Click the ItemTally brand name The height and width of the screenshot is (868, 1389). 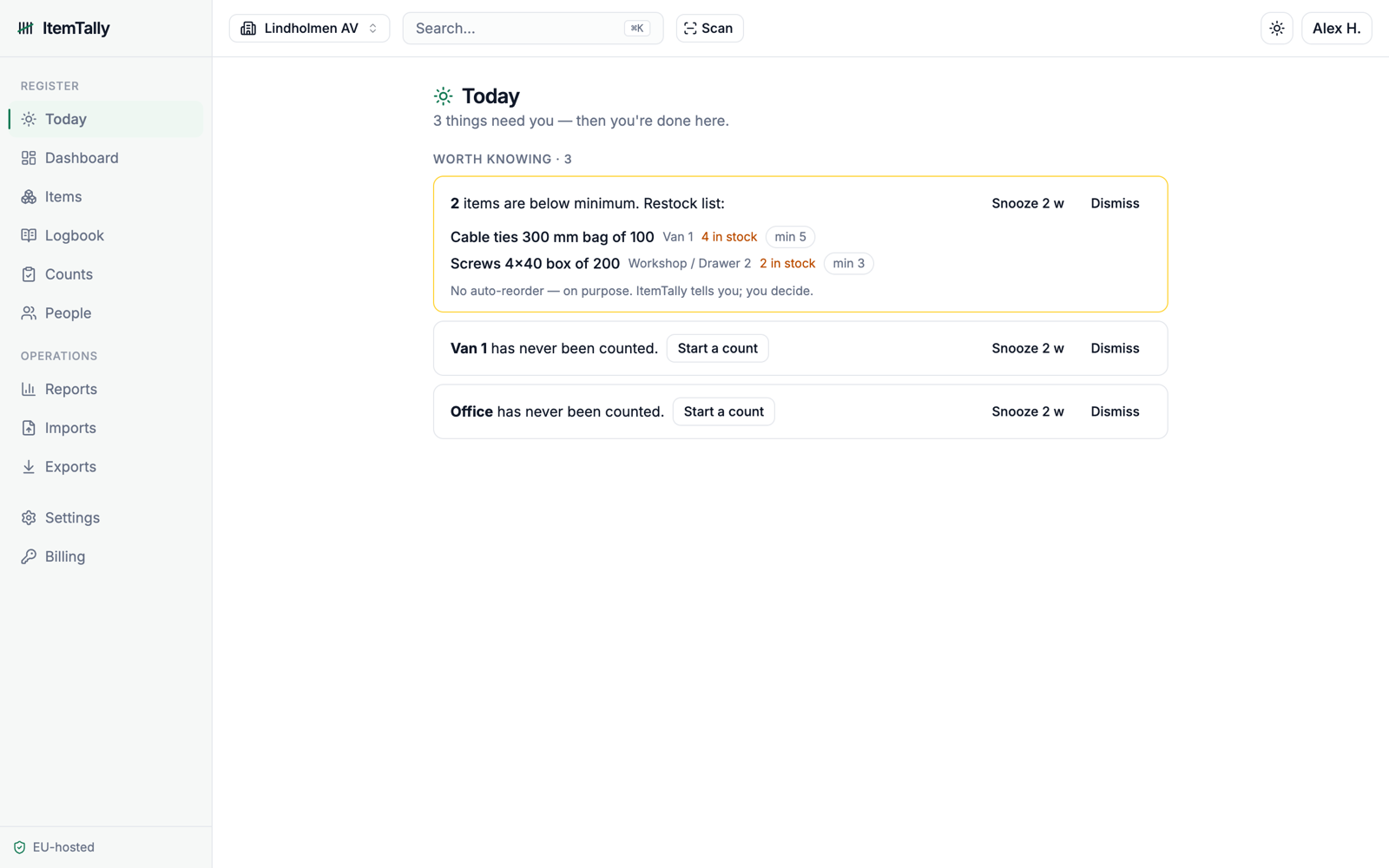76,28
